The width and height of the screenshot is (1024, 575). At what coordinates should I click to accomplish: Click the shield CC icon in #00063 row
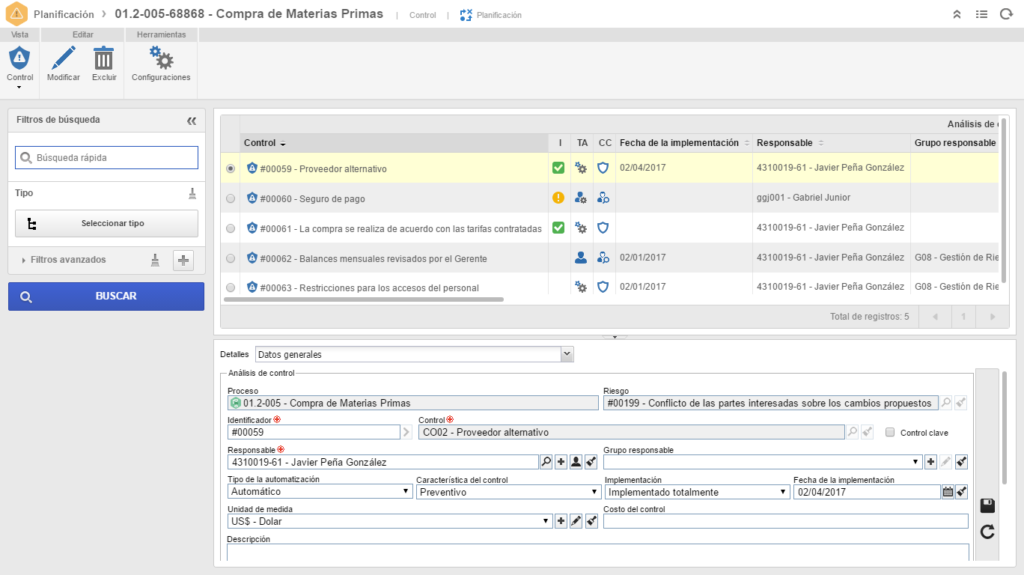click(603, 287)
